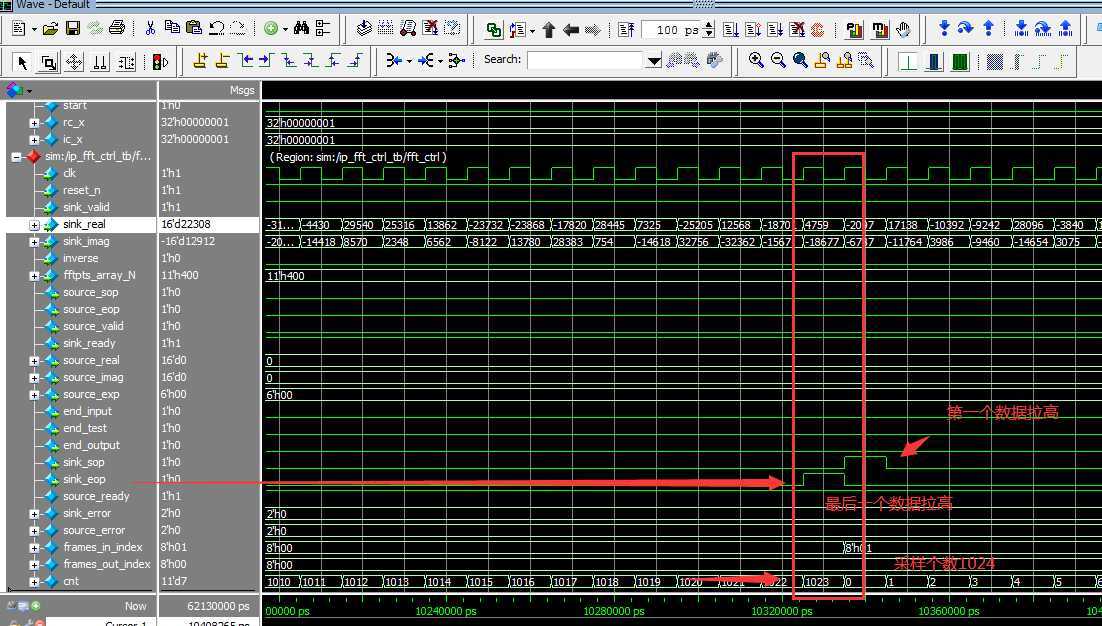Image resolution: width=1102 pixels, height=626 pixels.
Task: Collapse the sim:/ip_fft_ctrl_tb/f... region
Action: (x=15, y=157)
